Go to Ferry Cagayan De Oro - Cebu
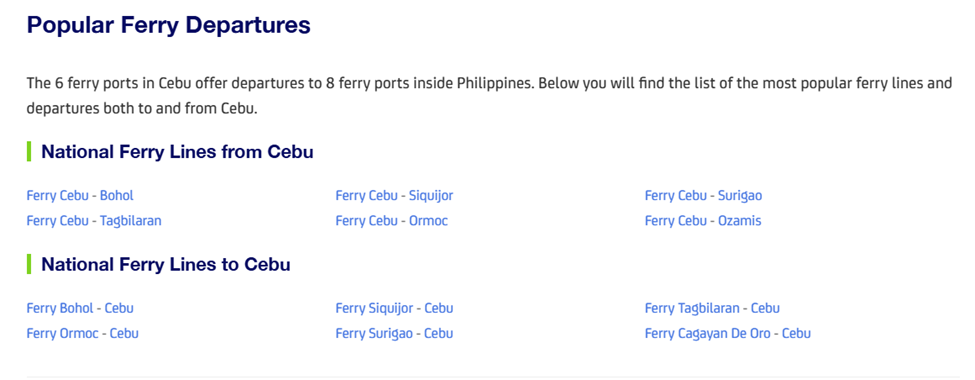975x380 pixels. pos(728,333)
